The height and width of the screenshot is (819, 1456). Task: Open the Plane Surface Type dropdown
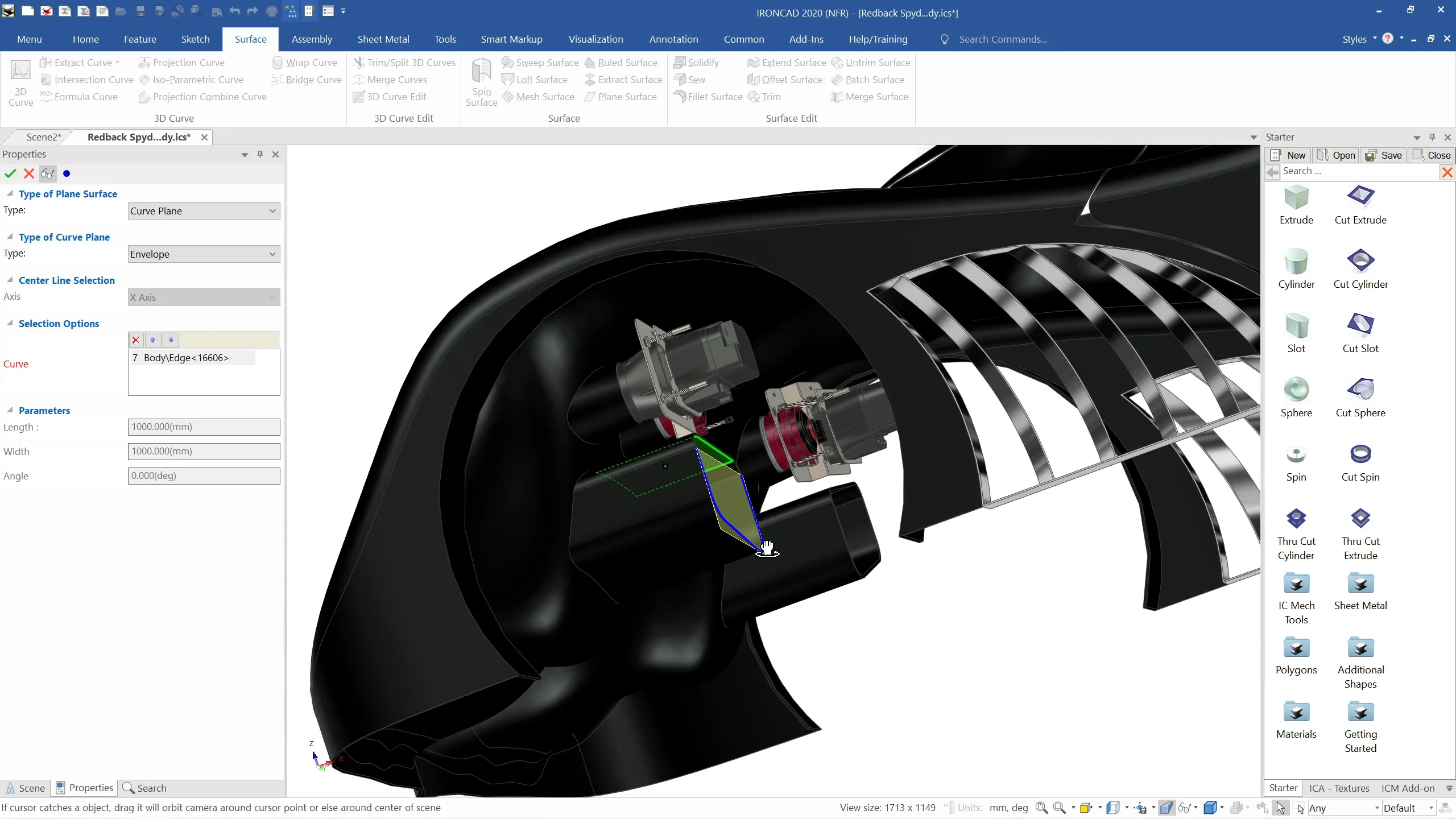click(x=204, y=211)
